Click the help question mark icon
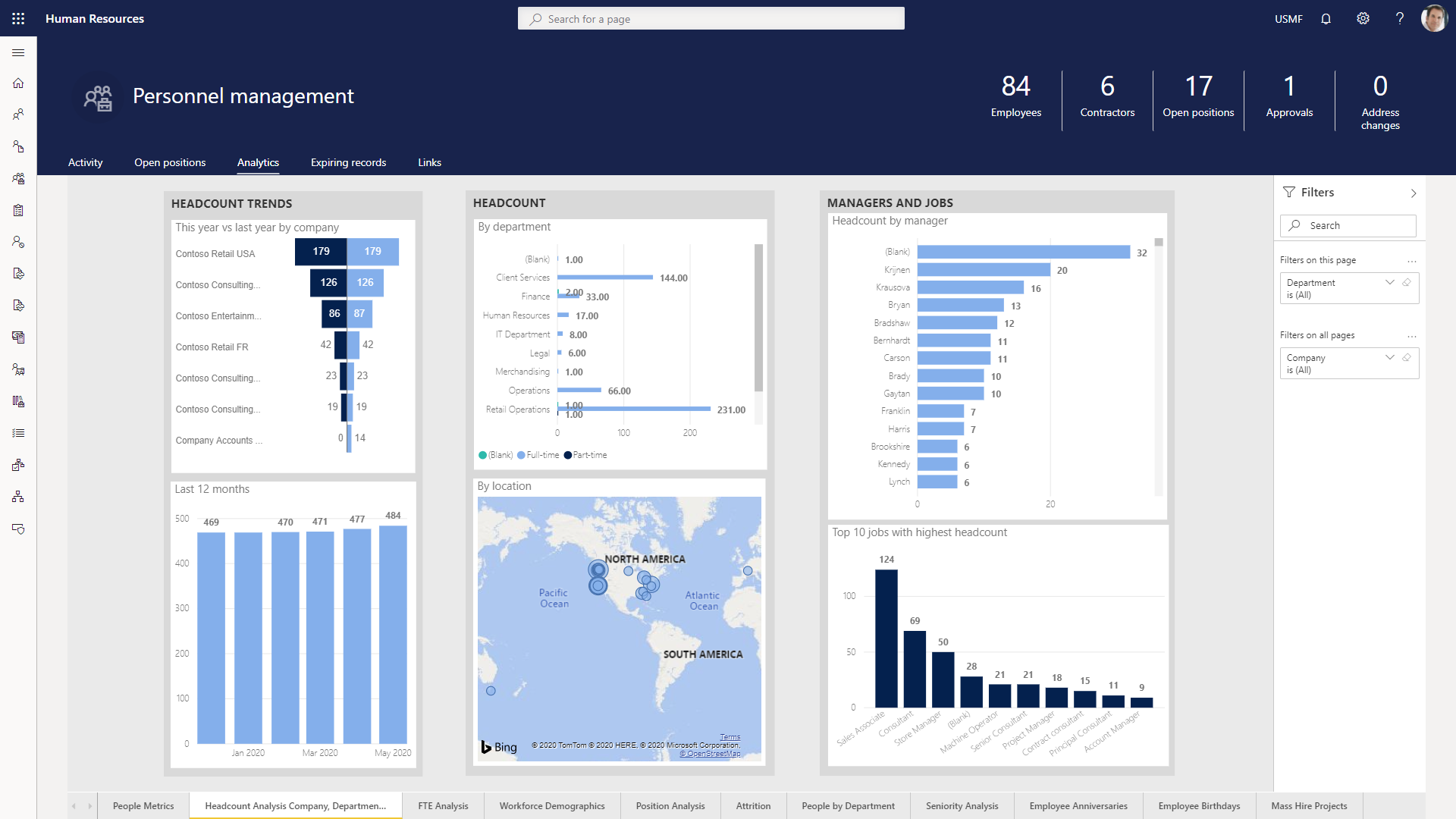 click(x=1399, y=18)
